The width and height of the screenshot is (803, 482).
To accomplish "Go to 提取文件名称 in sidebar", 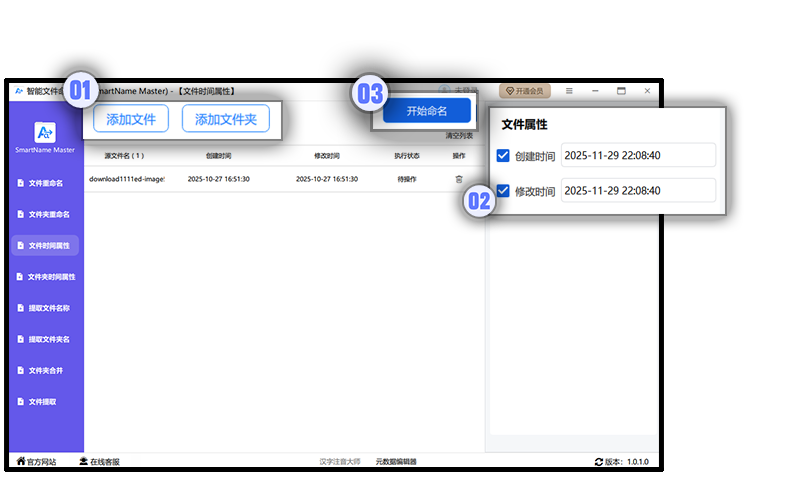I will click(x=45, y=308).
